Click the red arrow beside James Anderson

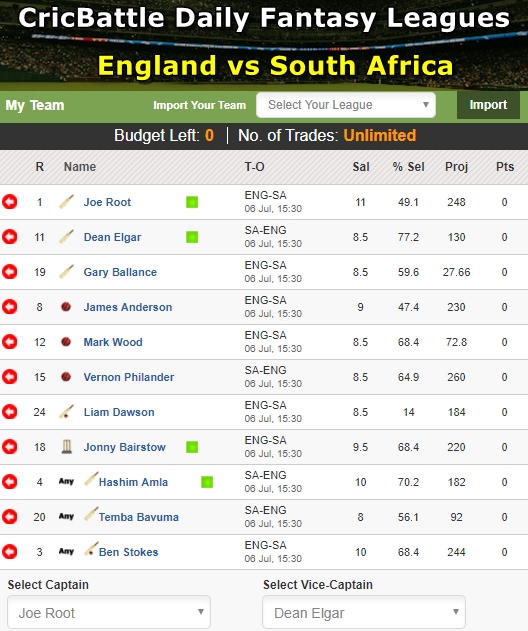[x=10, y=307]
